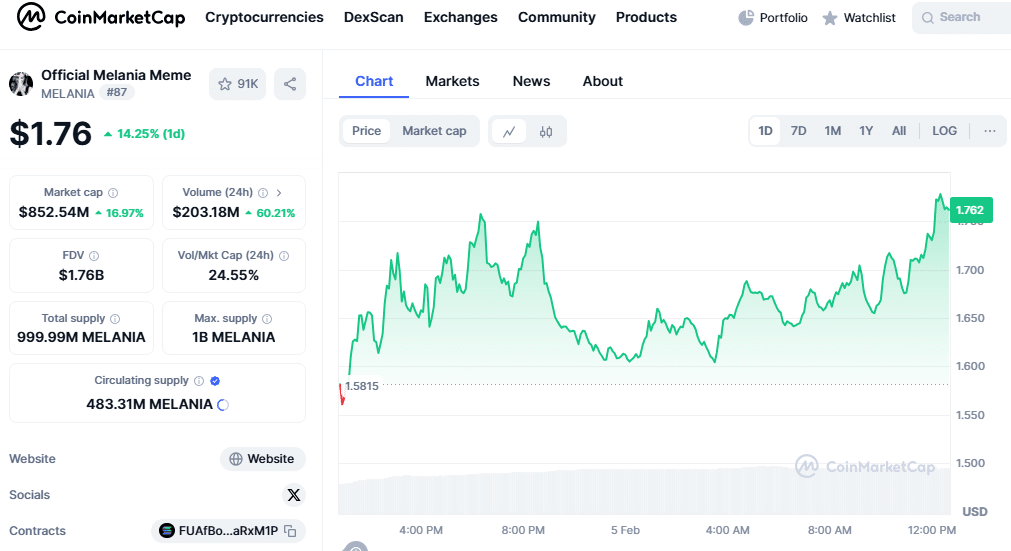Click the Circulating supply info icon

coord(199,381)
